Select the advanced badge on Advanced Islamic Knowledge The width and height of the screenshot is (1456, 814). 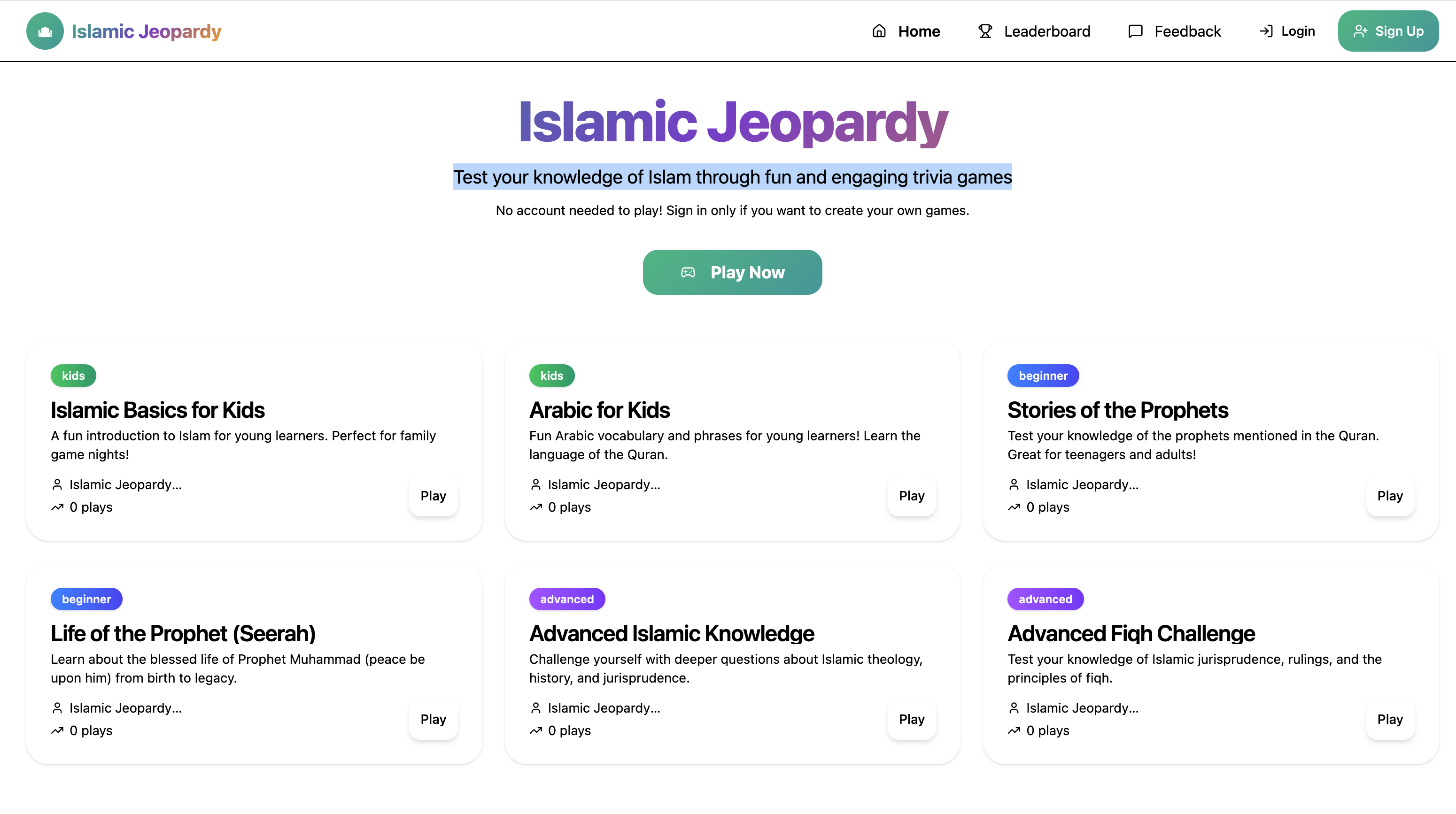tap(567, 599)
